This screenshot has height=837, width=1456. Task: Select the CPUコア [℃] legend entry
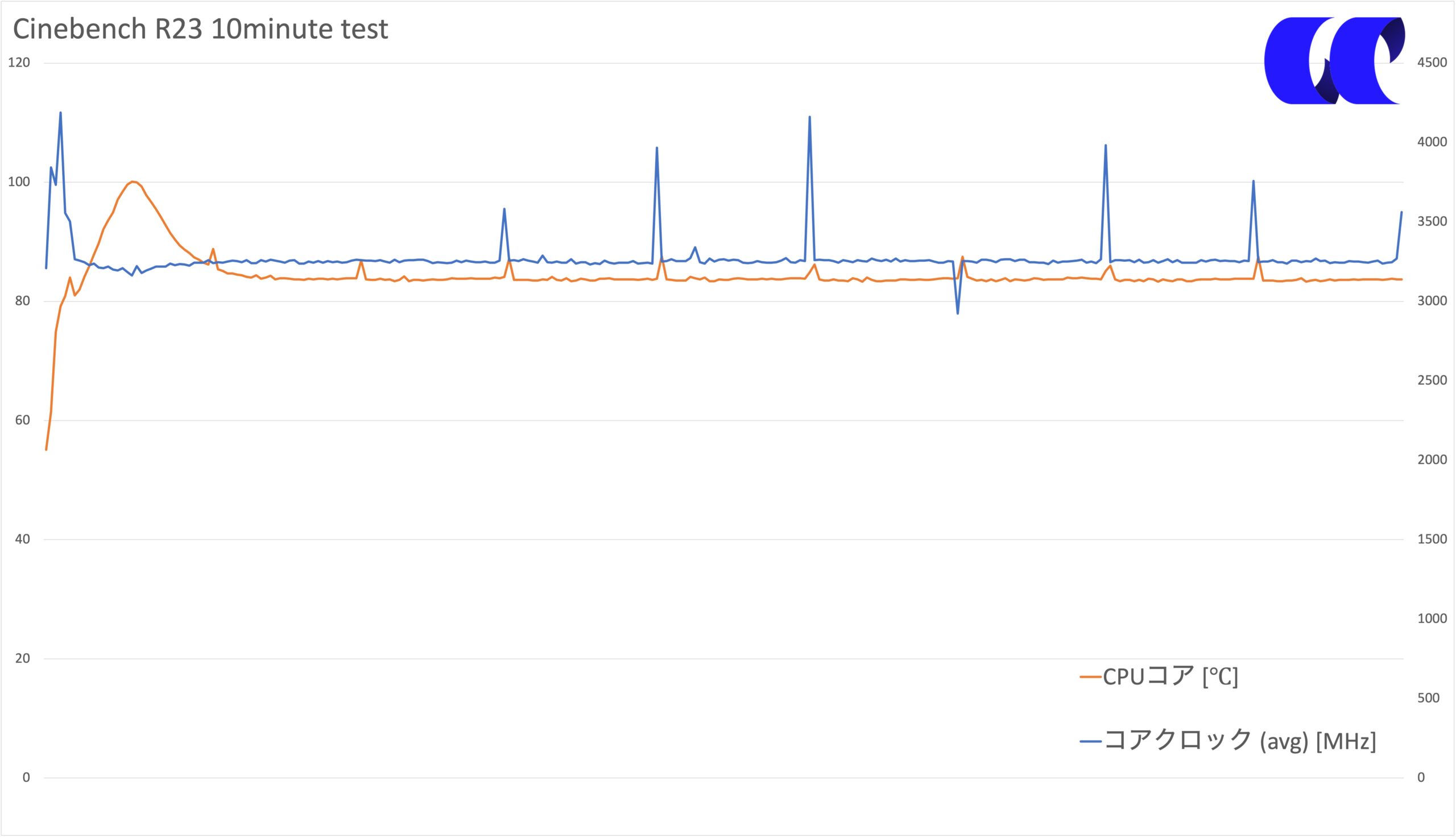(1159, 677)
